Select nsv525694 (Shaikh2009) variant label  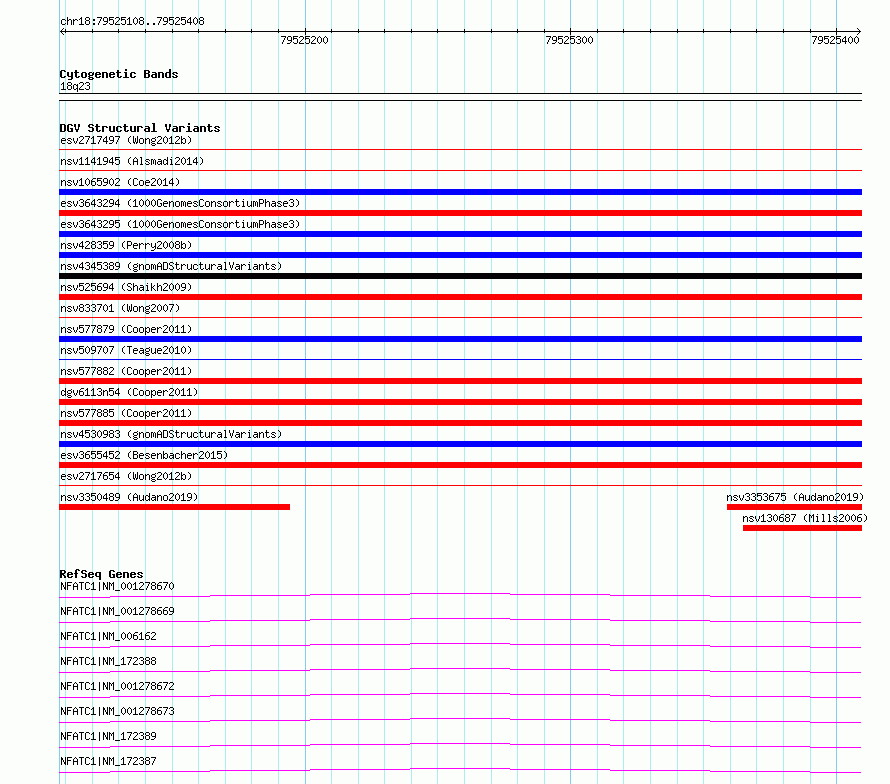[x=126, y=287]
